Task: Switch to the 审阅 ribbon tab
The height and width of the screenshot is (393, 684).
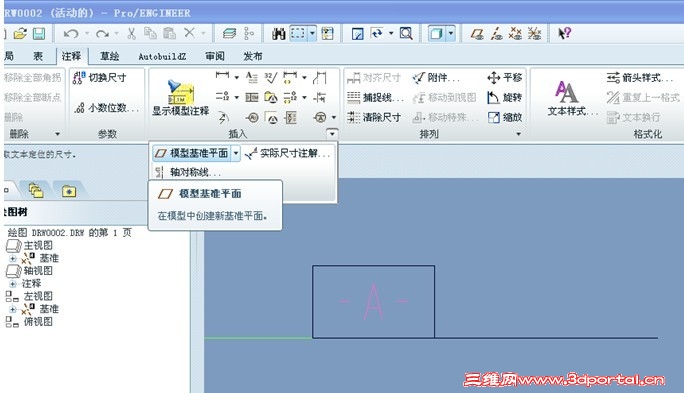Action: 215,56
